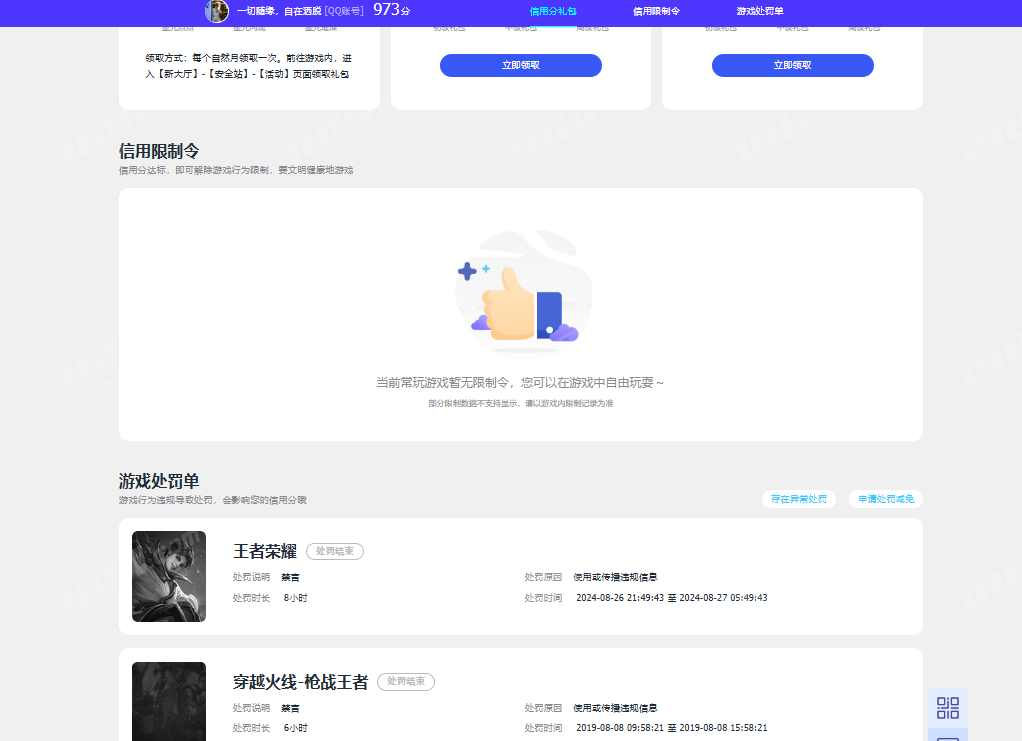Click the 使用或传播违规信息 reason in 穿越火线 card
The height and width of the screenshot is (741, 1022).
click(x=615, y=708)
